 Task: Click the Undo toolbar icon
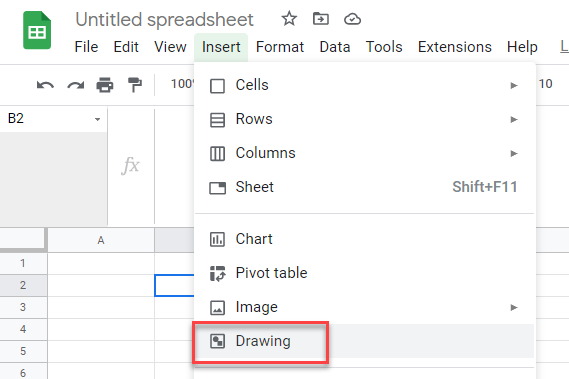click(x=45, y=85)
